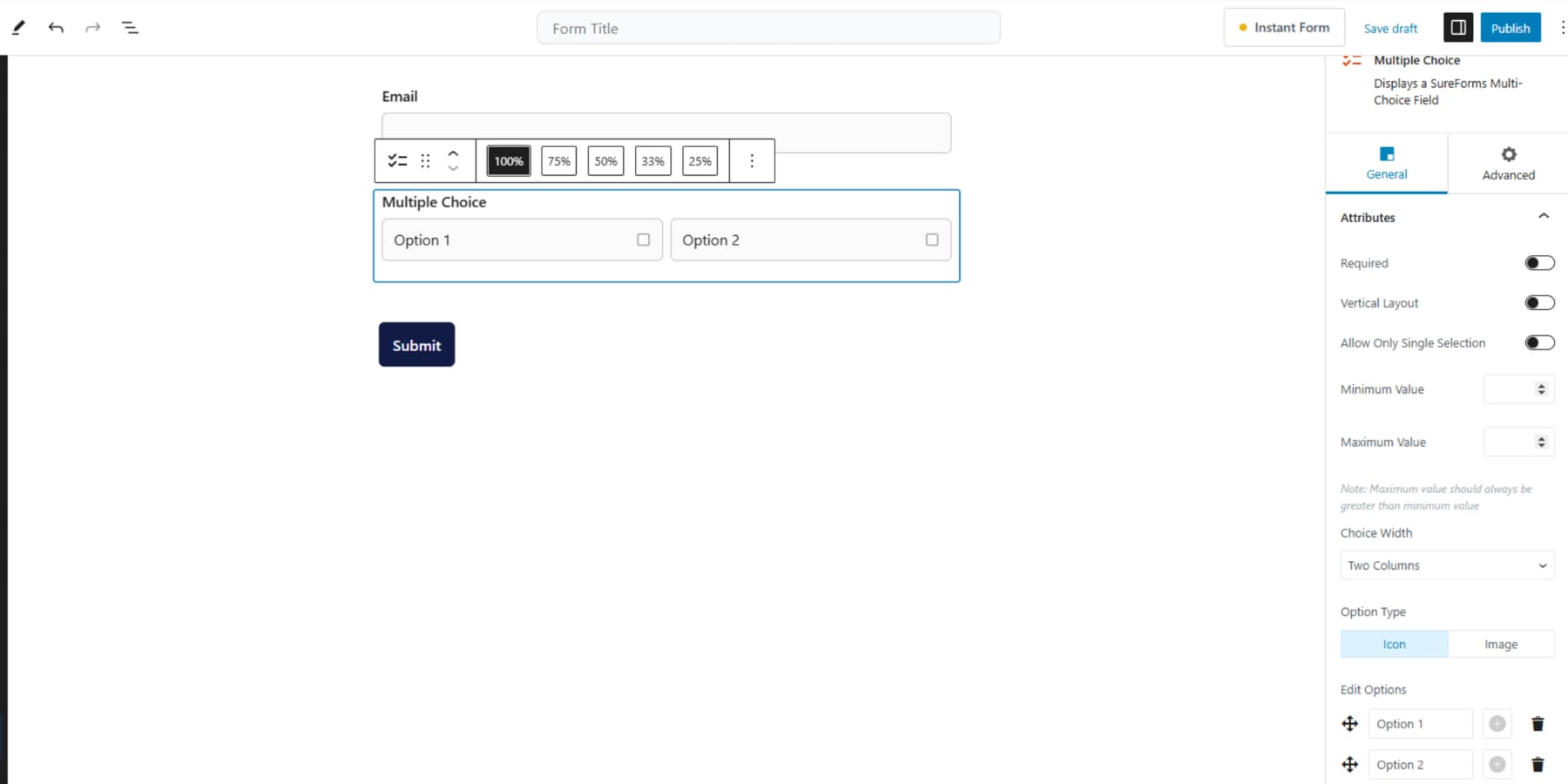
Task: Open the Choice Width dropdown
Action: click(1446, 564)
